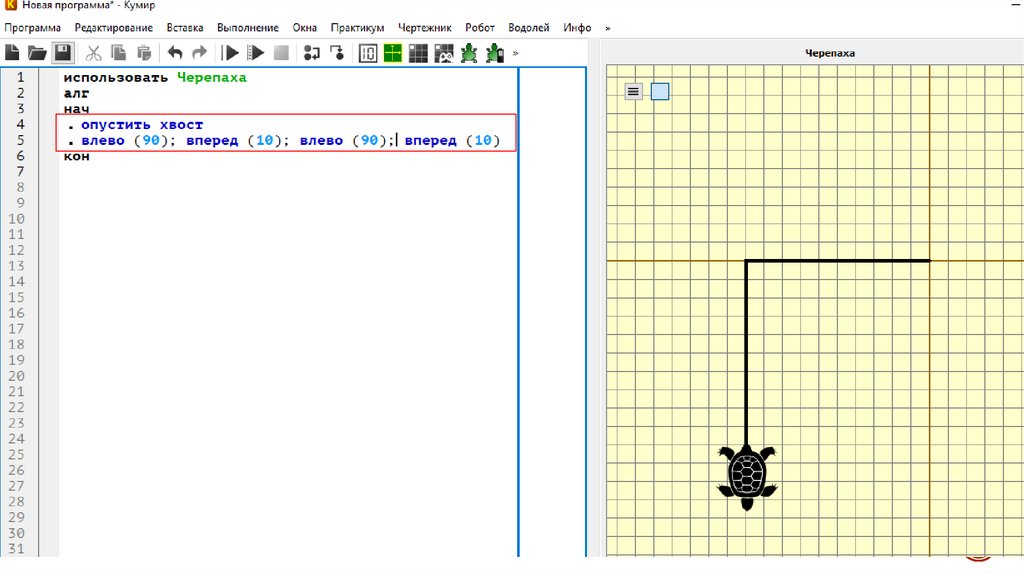Undo the last edit

[175, 53]
